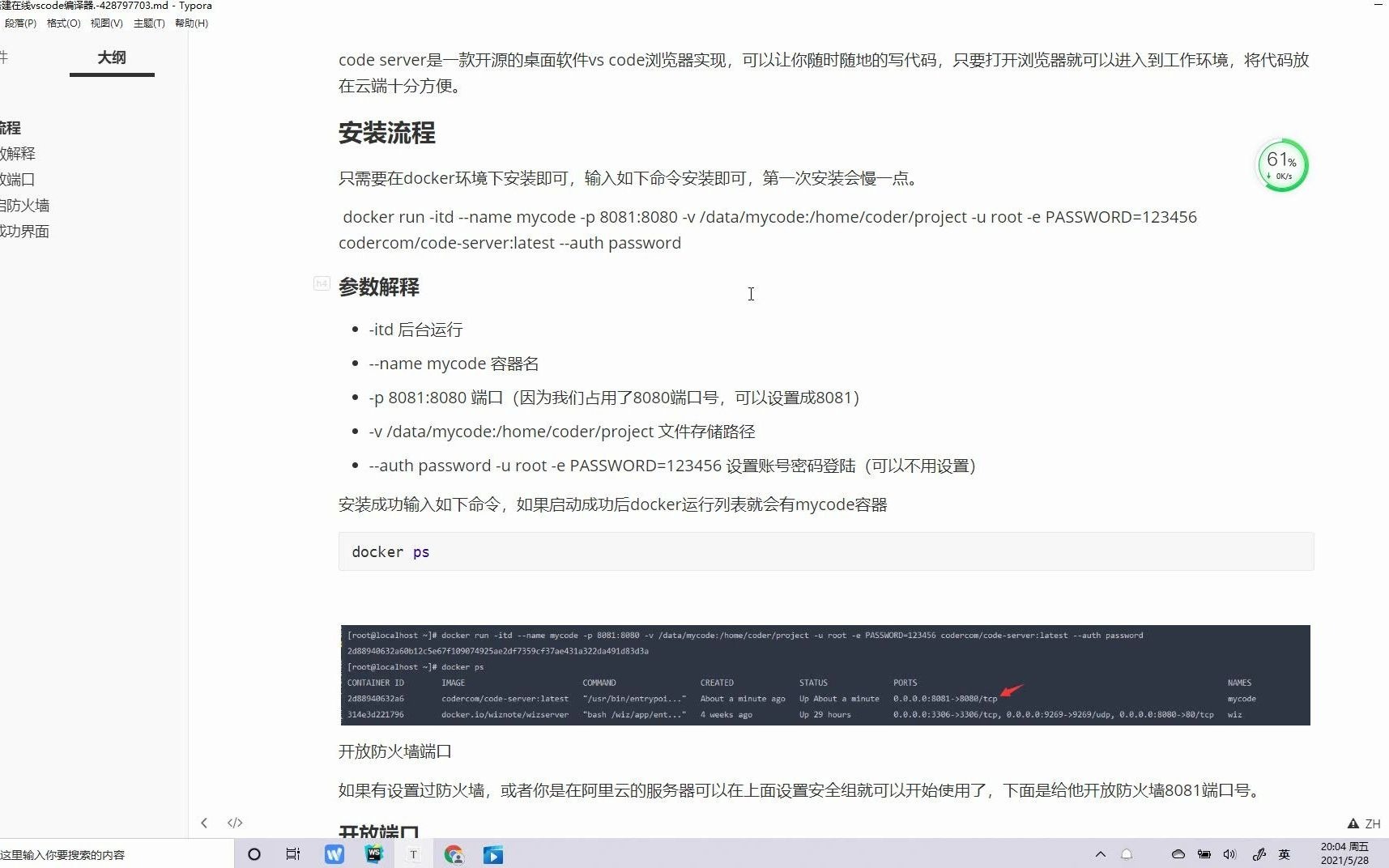Viewport: 1389px width, 868px height.
Task: Click the 61% download progress circle
Action: coord(1281,164)
